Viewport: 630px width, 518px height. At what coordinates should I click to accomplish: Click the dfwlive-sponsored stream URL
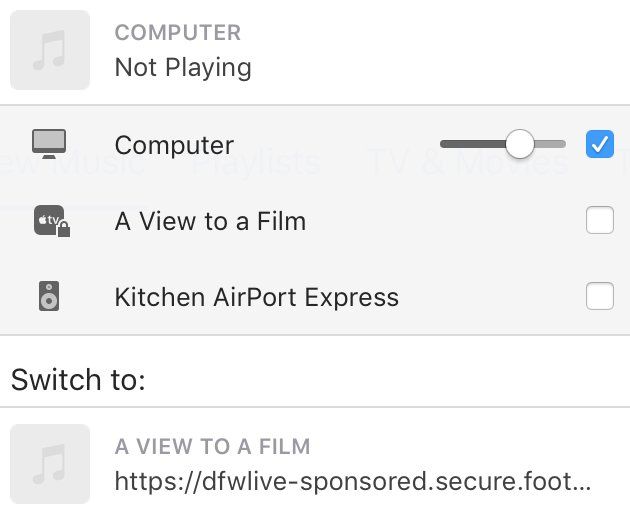click(x=352, y=482)
